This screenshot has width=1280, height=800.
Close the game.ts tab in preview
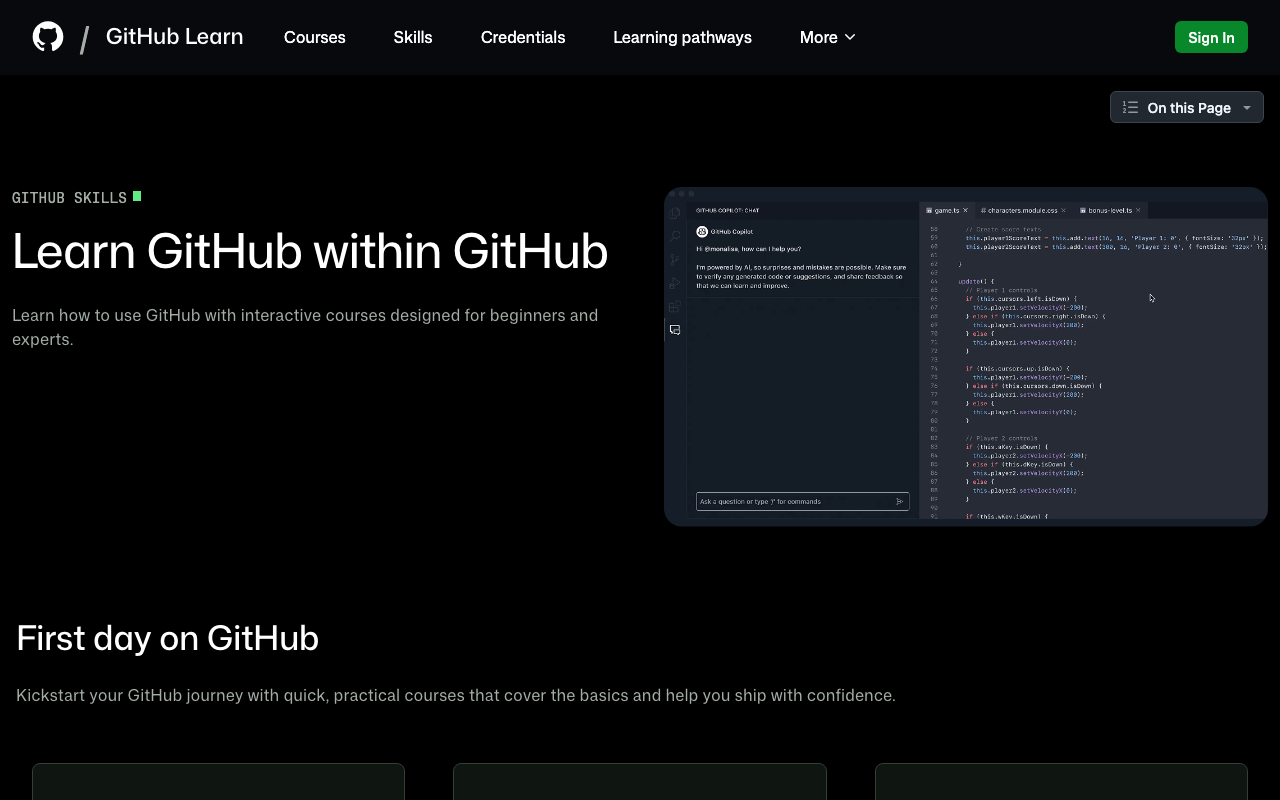pyautogui.click(x=965, y=210)
